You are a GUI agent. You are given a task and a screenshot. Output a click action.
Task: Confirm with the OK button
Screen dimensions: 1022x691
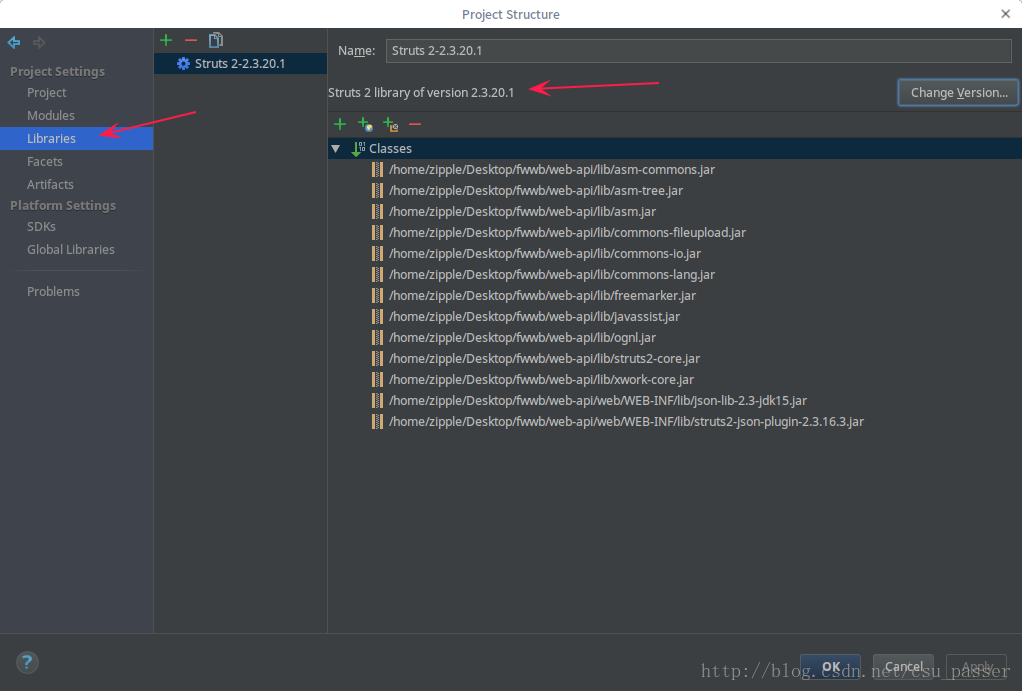830,667
